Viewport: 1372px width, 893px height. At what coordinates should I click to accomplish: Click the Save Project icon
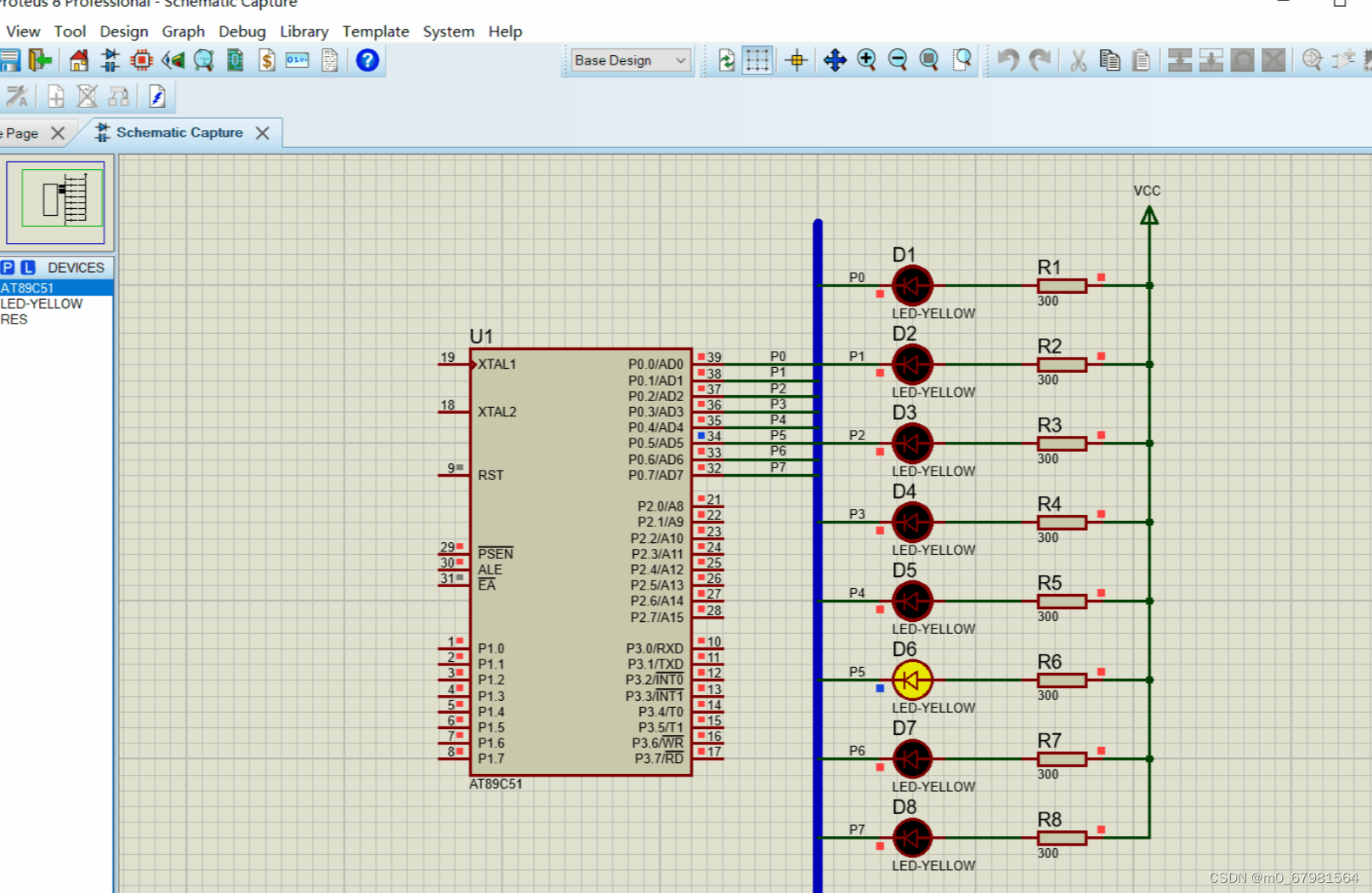click(9, 60)
